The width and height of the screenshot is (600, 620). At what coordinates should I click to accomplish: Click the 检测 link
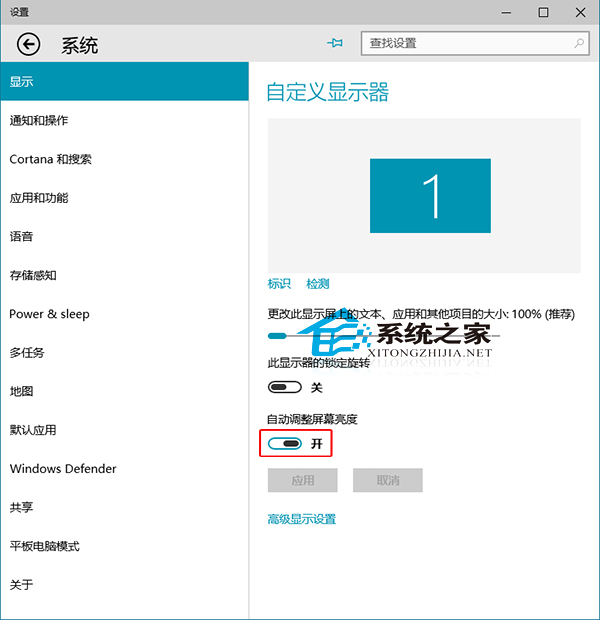(318, 284)
